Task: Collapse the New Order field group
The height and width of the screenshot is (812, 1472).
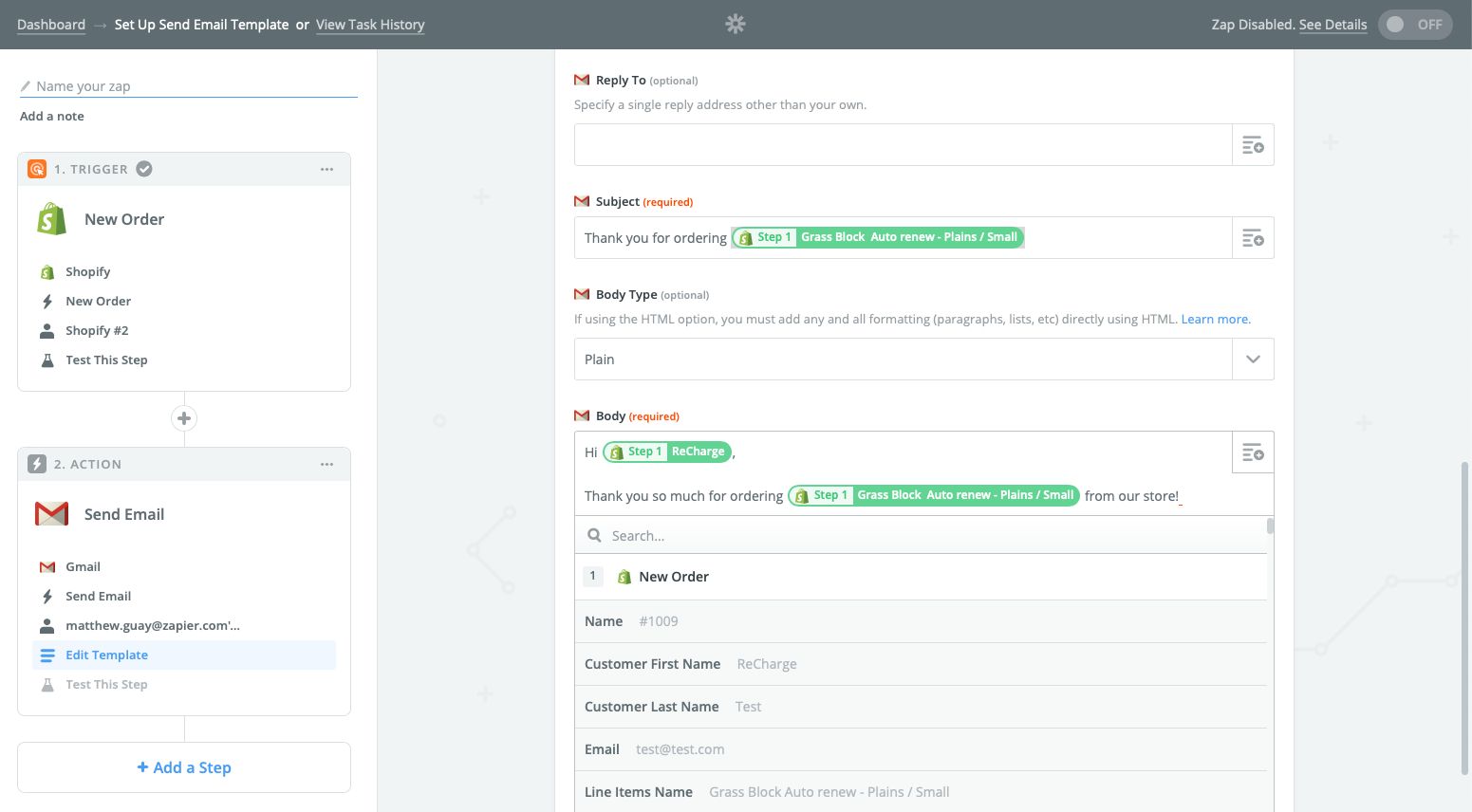Action: pos(674,577)
